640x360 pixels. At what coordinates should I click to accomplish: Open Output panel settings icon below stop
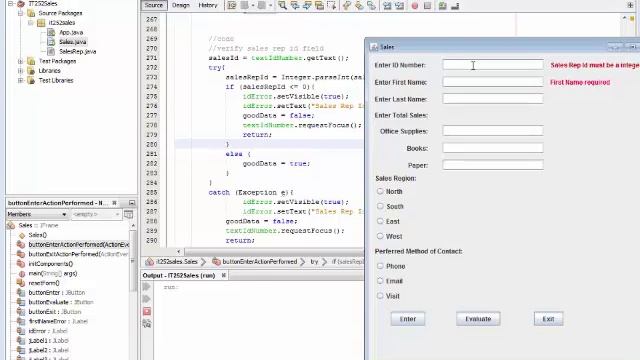click(x=147, y=324)
